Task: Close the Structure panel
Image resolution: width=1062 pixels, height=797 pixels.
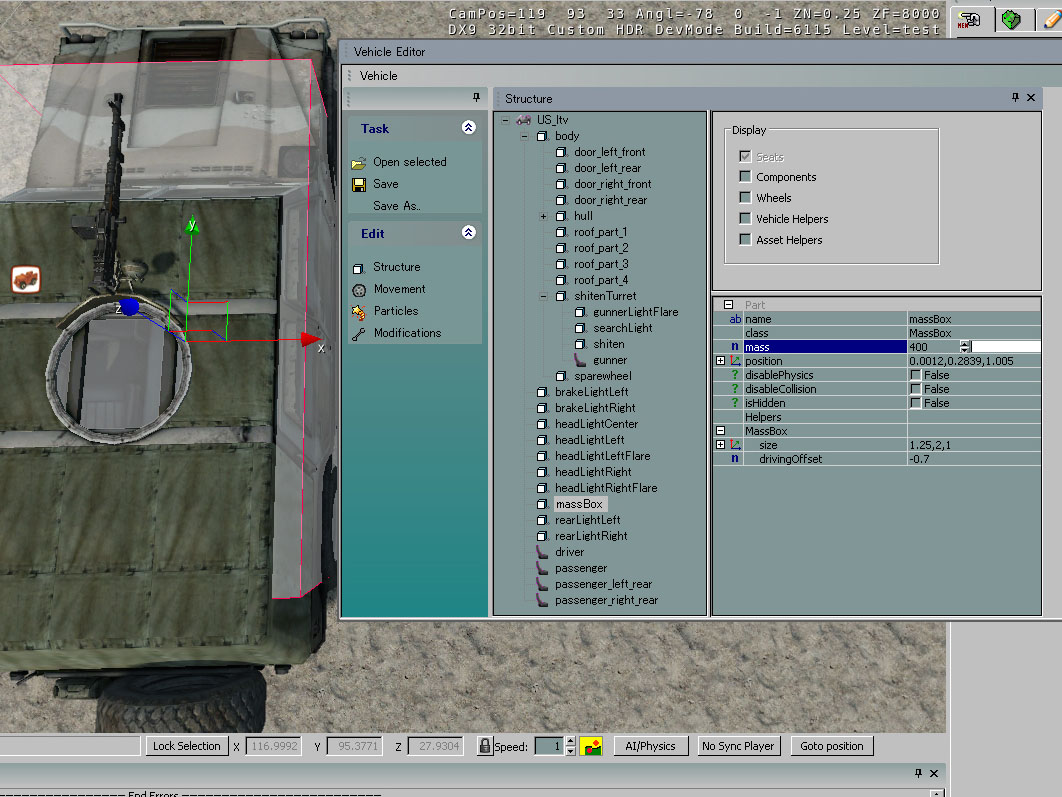Action: [x=1031, y=98]
